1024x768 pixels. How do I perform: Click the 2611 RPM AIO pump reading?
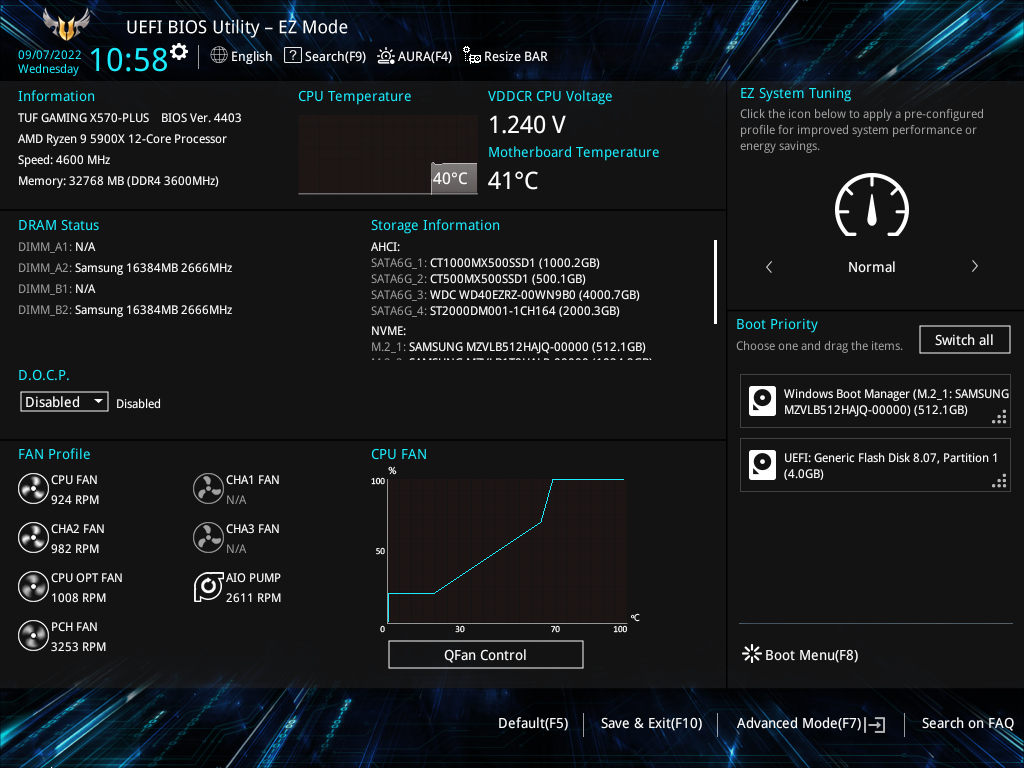pyautogui.click(x=253, y=598)
